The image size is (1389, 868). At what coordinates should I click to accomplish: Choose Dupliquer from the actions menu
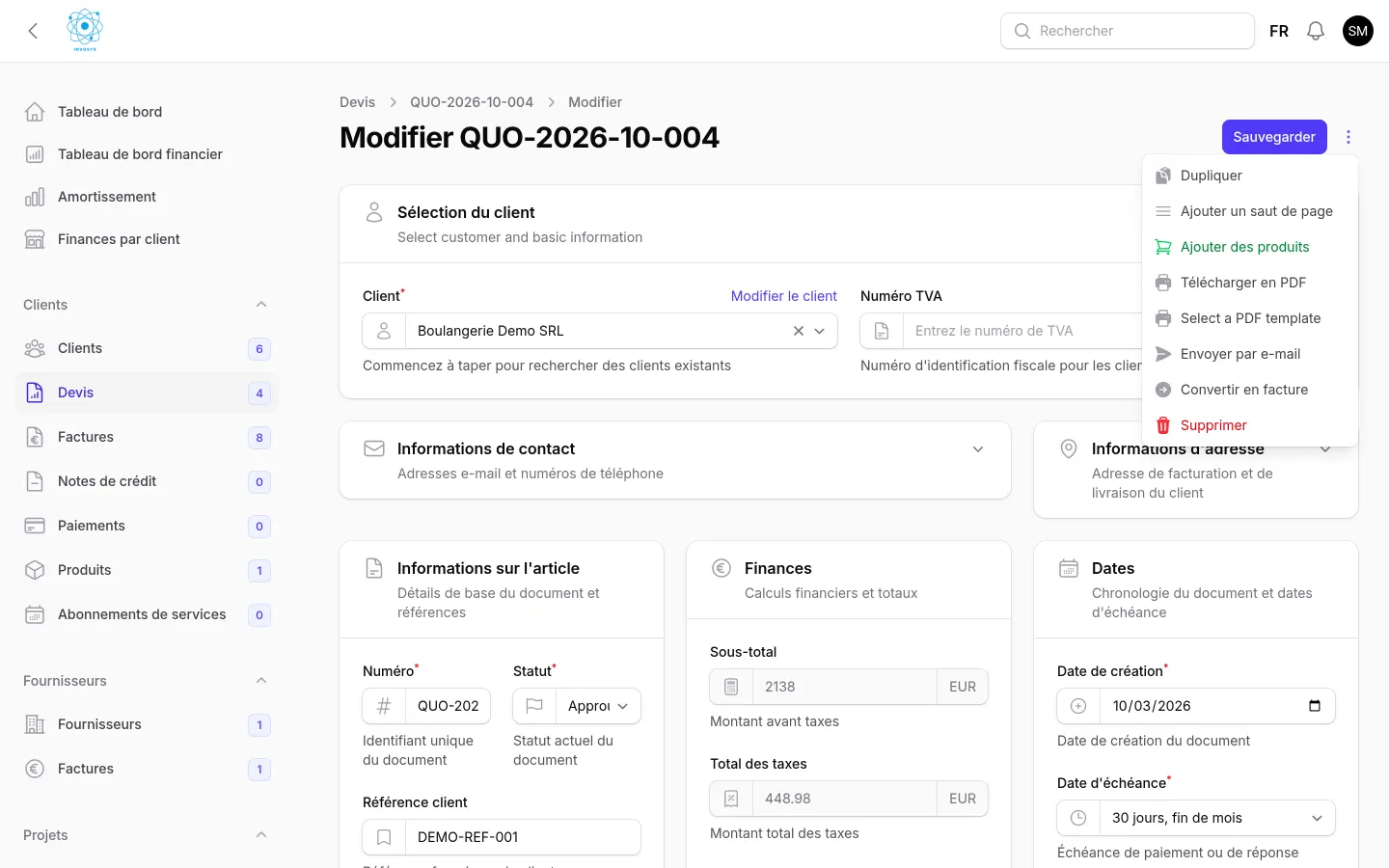1250,176
